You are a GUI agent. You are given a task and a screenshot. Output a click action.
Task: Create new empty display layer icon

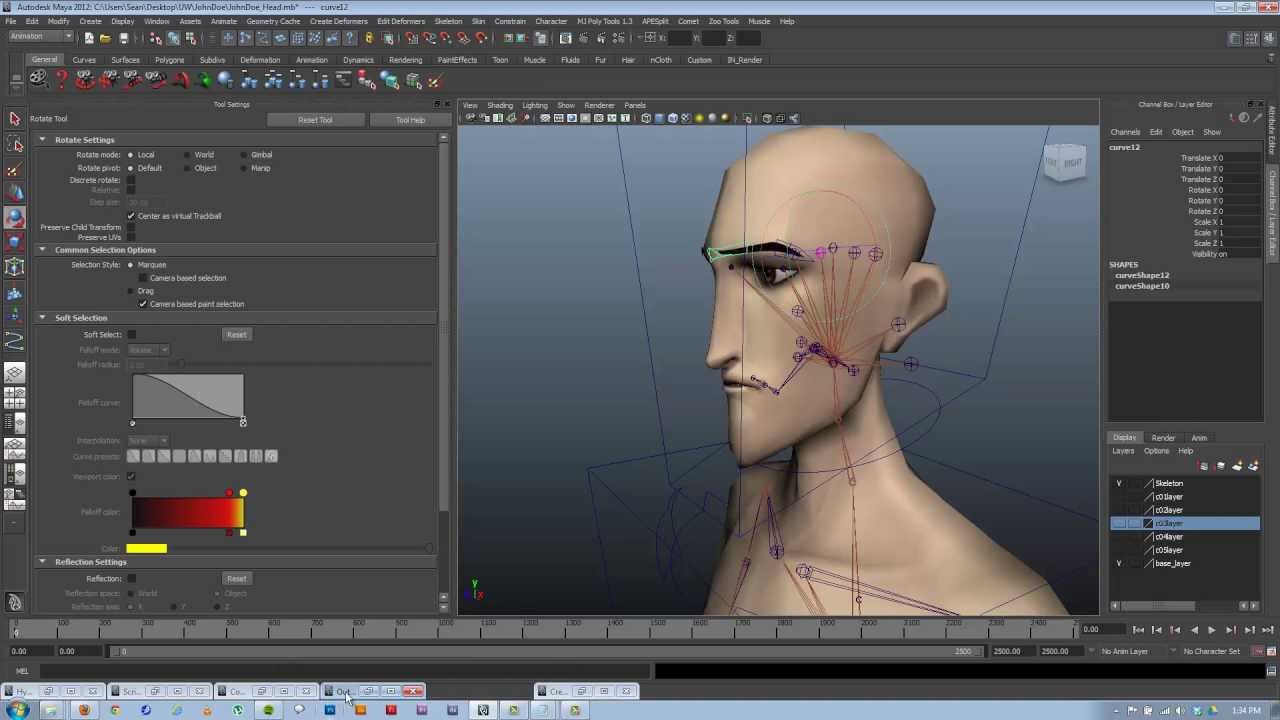[x=1237, y=466]
